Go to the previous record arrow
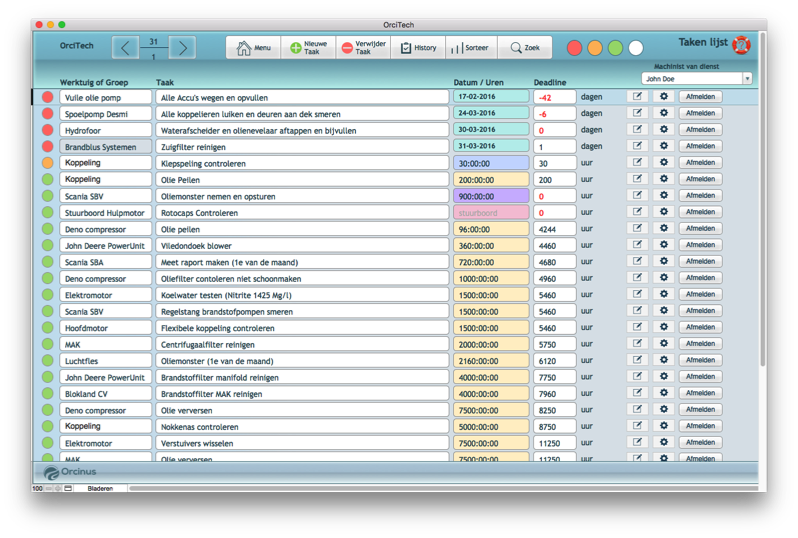 [x=125, y=48]
